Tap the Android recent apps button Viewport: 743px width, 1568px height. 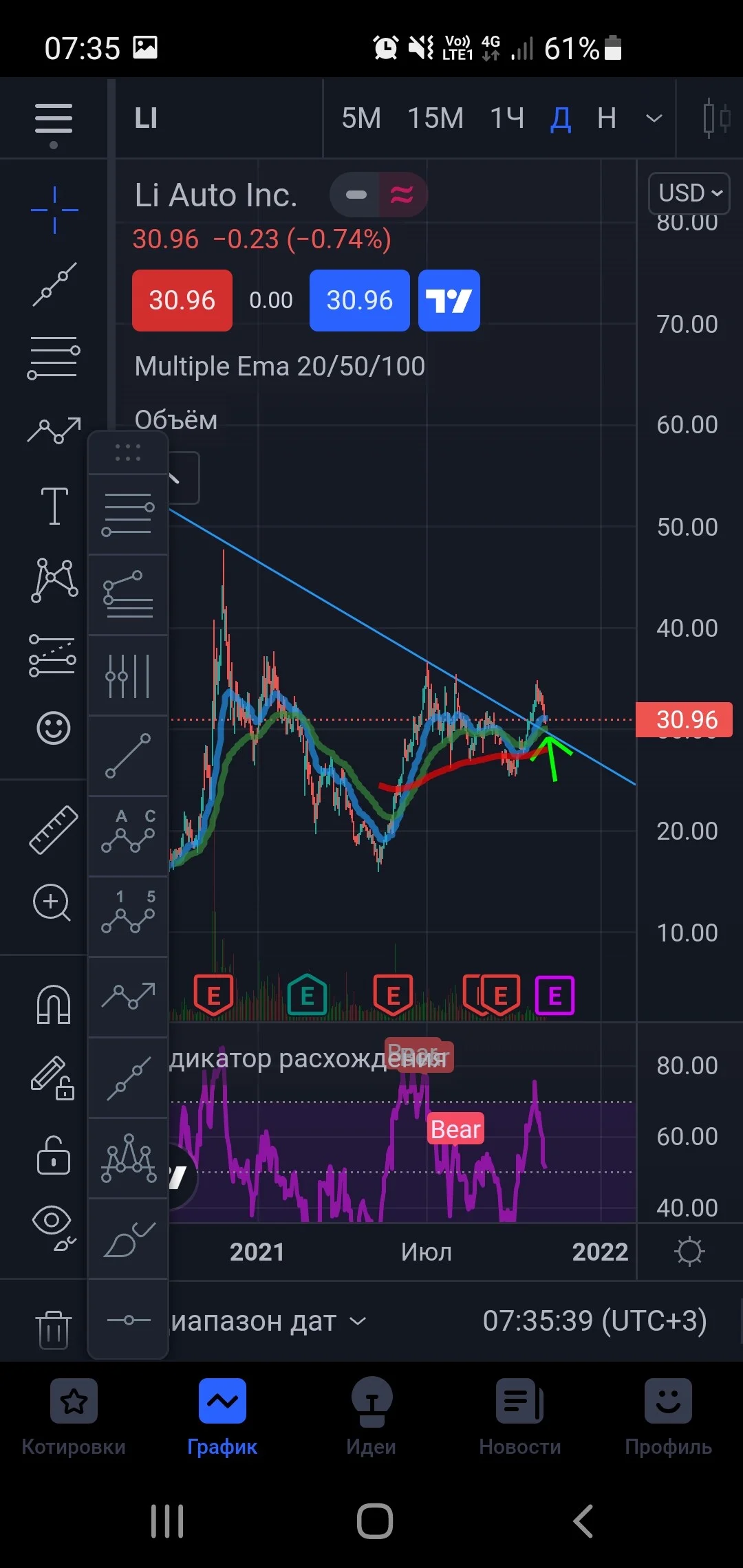(167, 1521)
